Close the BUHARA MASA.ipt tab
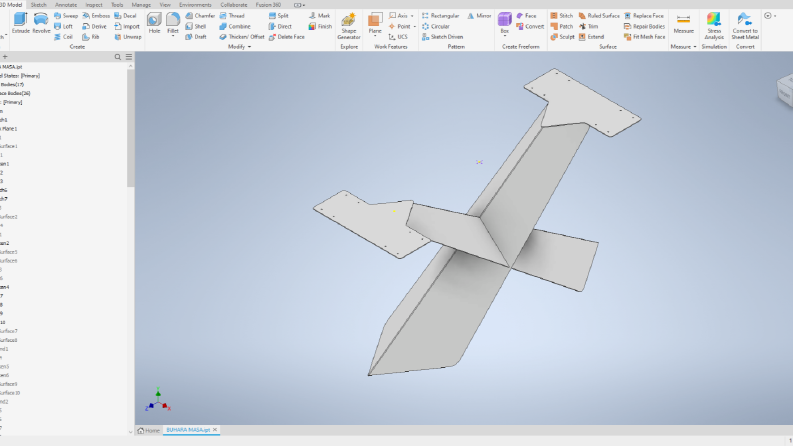Screen dimensions: 793x446 pyautogui.click(x=215, y=430)
